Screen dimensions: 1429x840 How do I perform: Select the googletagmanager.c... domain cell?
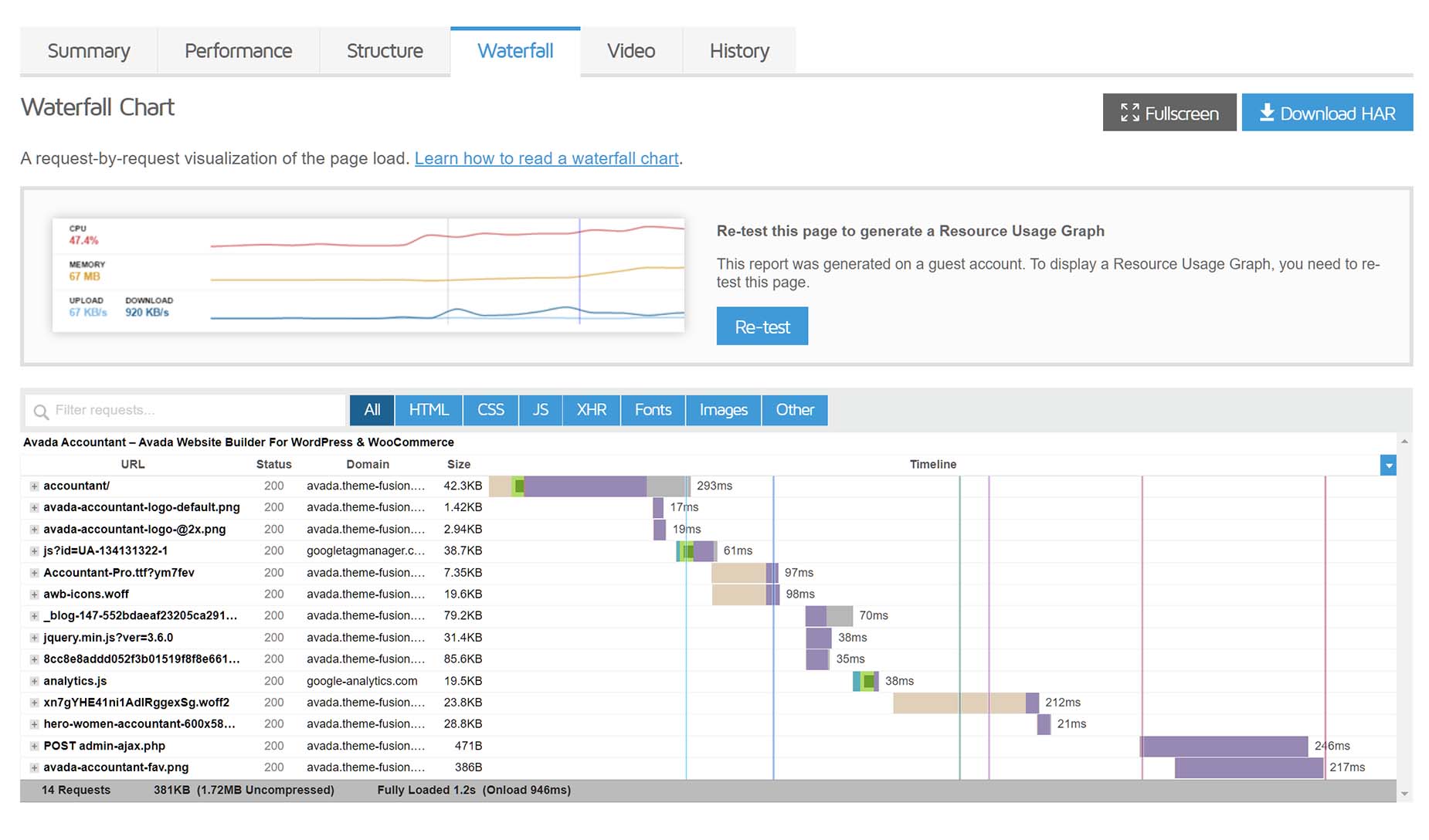pyautogui.click(x=365, y=550)
